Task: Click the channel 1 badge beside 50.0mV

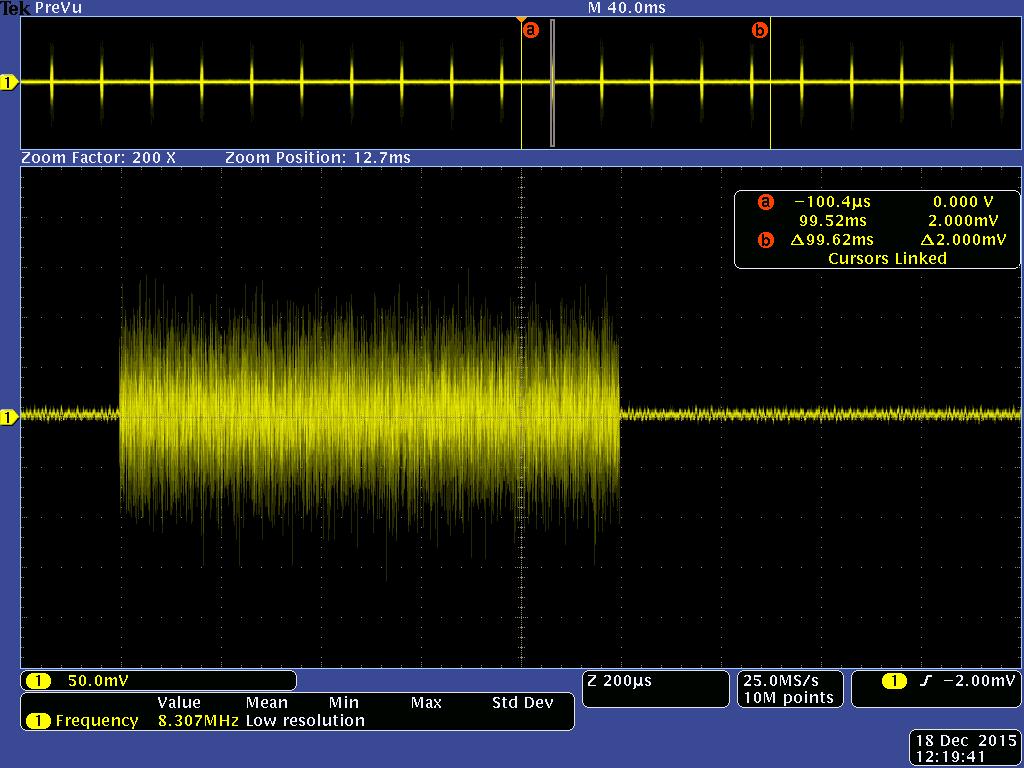Action: pyautogui.click(x=38, y=681)
